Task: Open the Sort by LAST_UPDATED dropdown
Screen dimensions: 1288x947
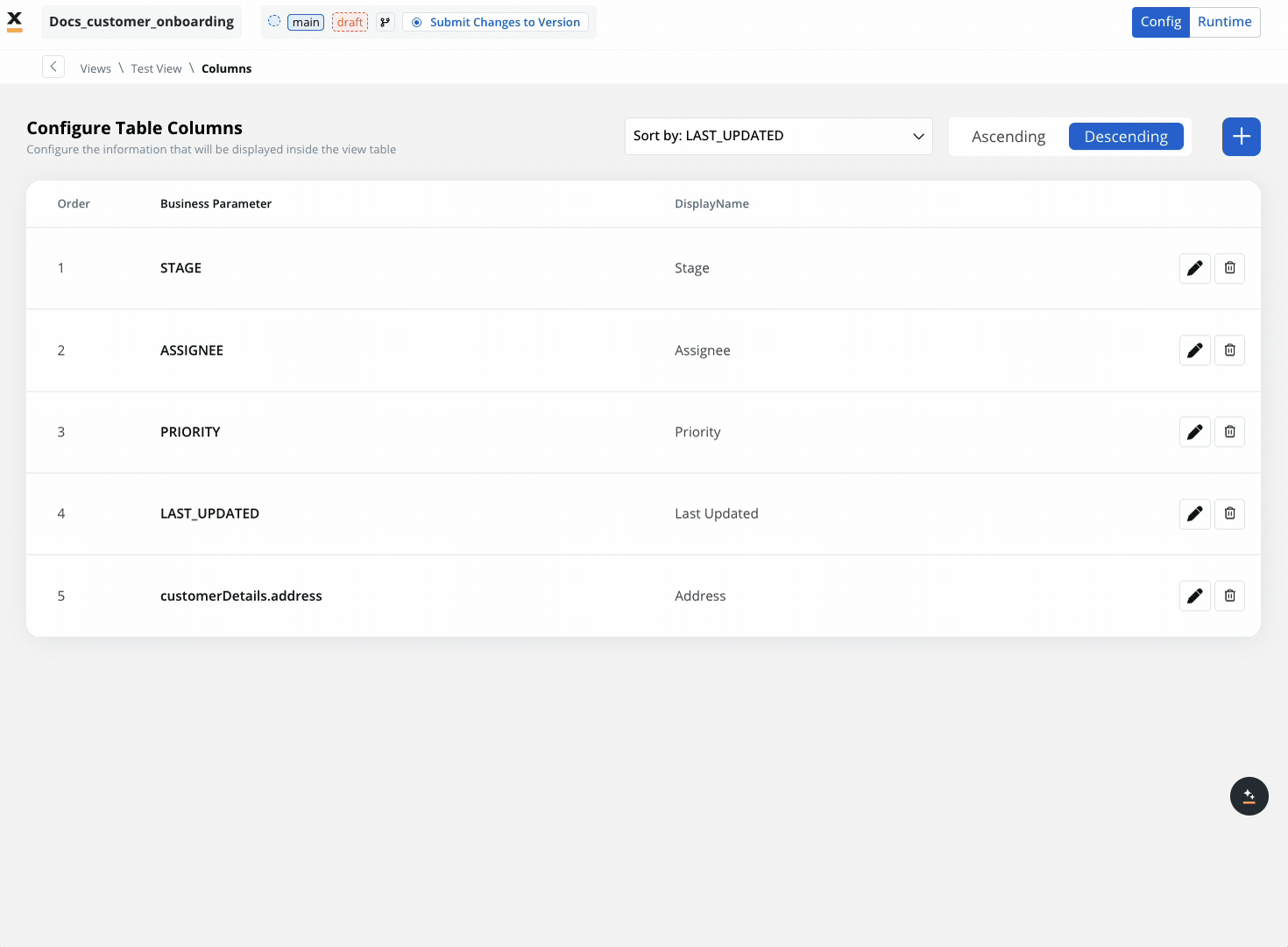Action: click(x=778, y=136)
